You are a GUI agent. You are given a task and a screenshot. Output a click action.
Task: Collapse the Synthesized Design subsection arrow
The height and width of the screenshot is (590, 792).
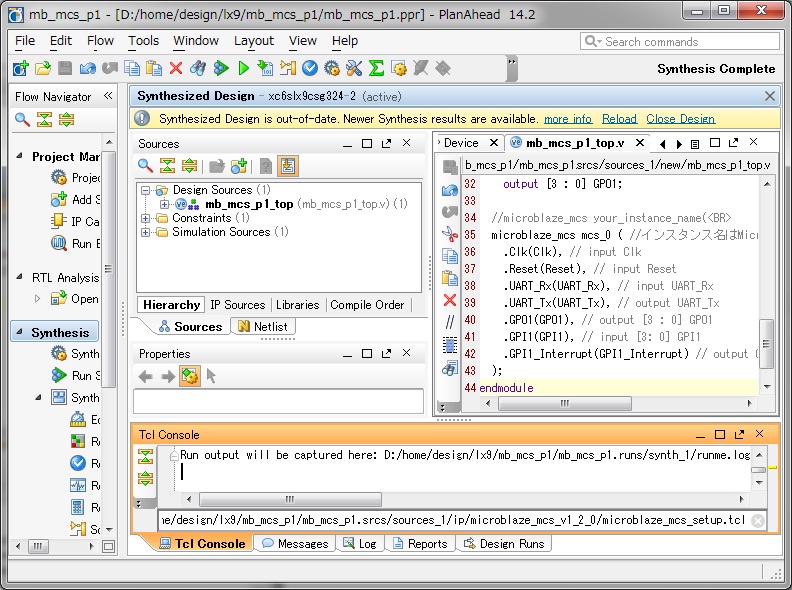click(38, 397)
